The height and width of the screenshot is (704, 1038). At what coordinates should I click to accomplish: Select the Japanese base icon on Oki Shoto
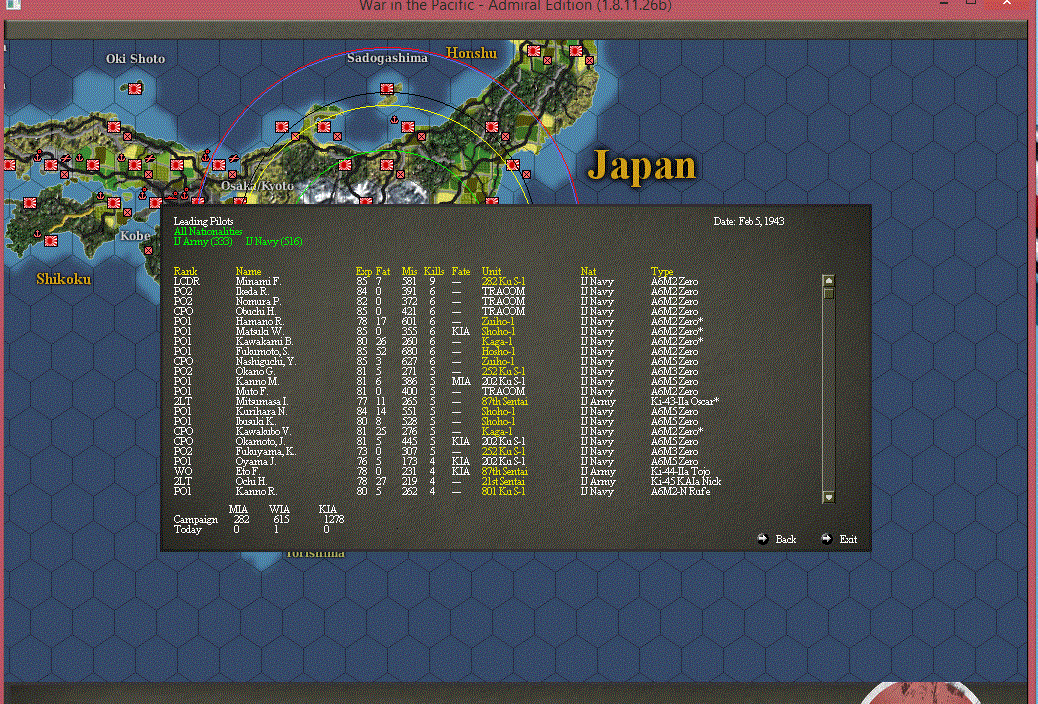pos(135,88)
